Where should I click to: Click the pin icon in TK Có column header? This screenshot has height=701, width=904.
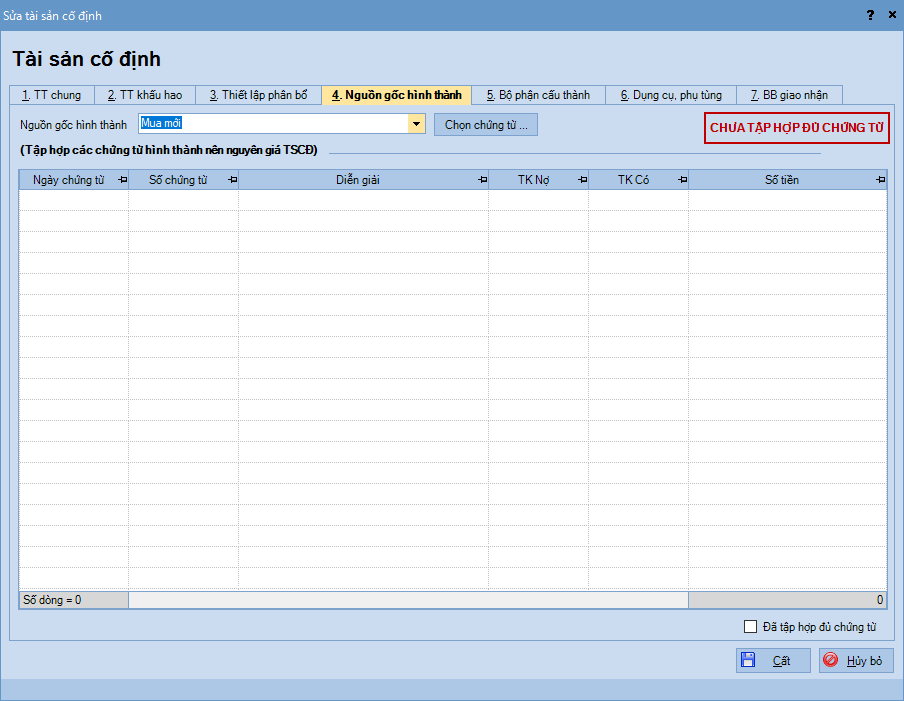click(x=682, y=180)
